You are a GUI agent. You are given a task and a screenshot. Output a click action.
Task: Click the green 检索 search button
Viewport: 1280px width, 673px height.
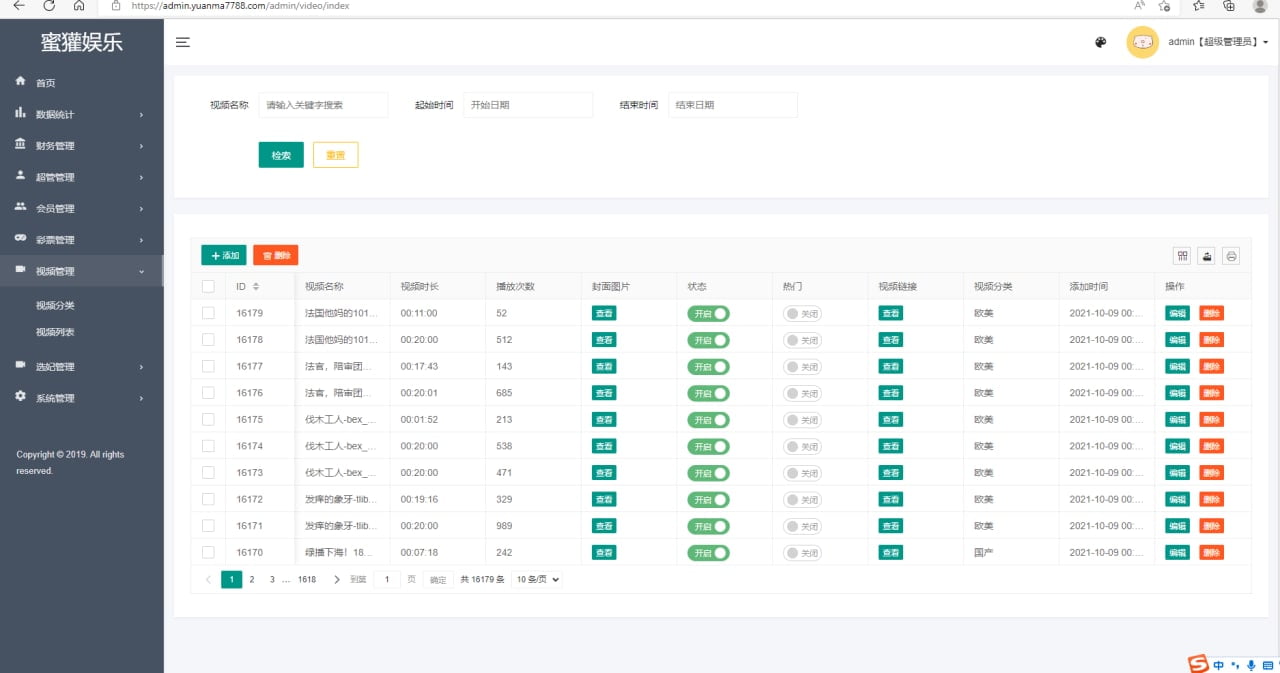point(281,155)
